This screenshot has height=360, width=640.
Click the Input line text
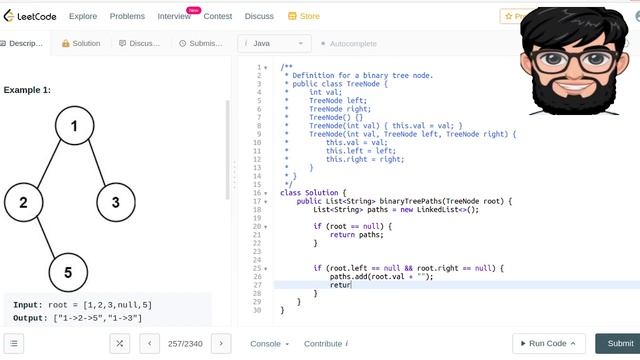pyautogui.click(x=82, y=305)
